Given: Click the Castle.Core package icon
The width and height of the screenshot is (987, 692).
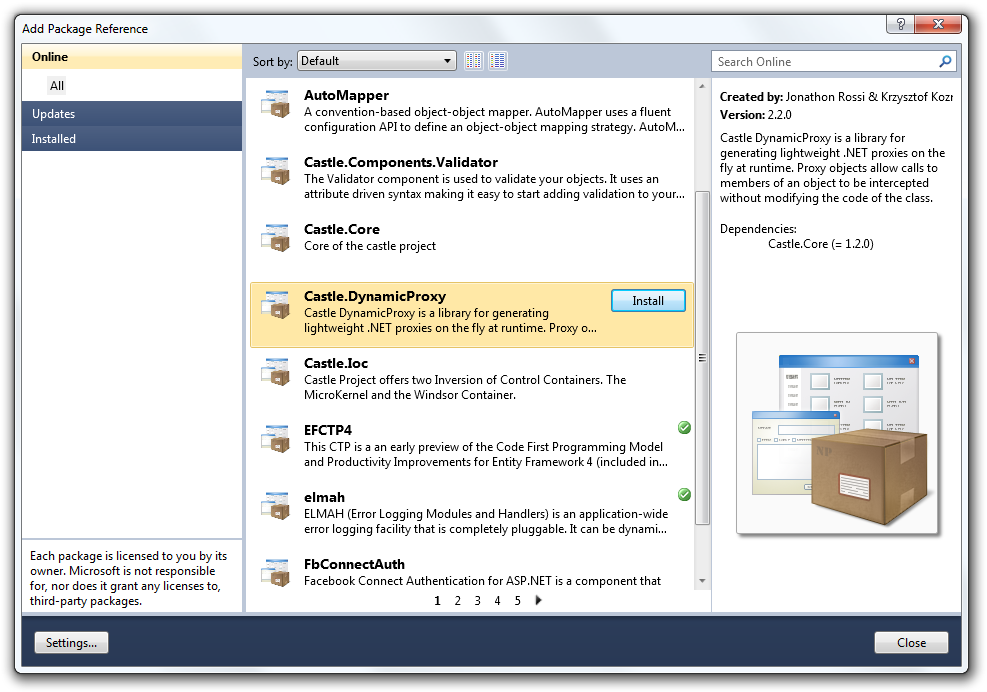Looking at the screenshot, I should pyautogui.click(x=275, y=238).
